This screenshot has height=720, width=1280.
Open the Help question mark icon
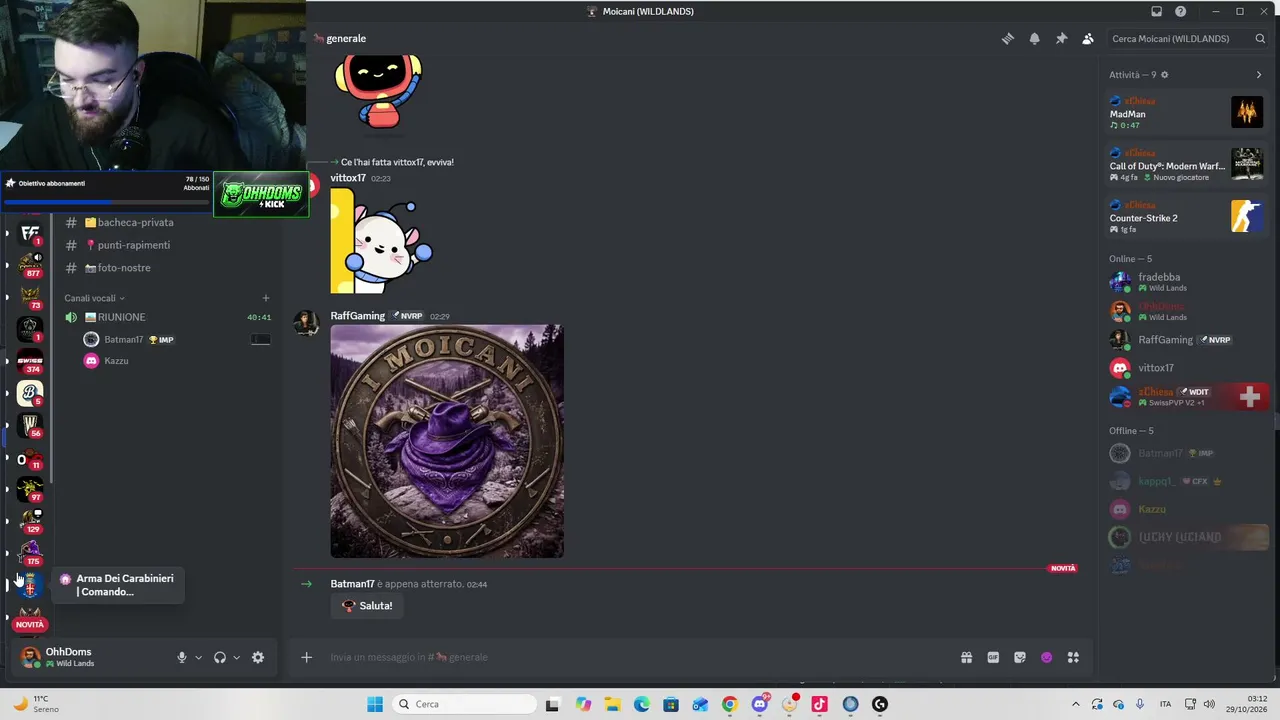pyautogui.click(x=1181, y=12)
